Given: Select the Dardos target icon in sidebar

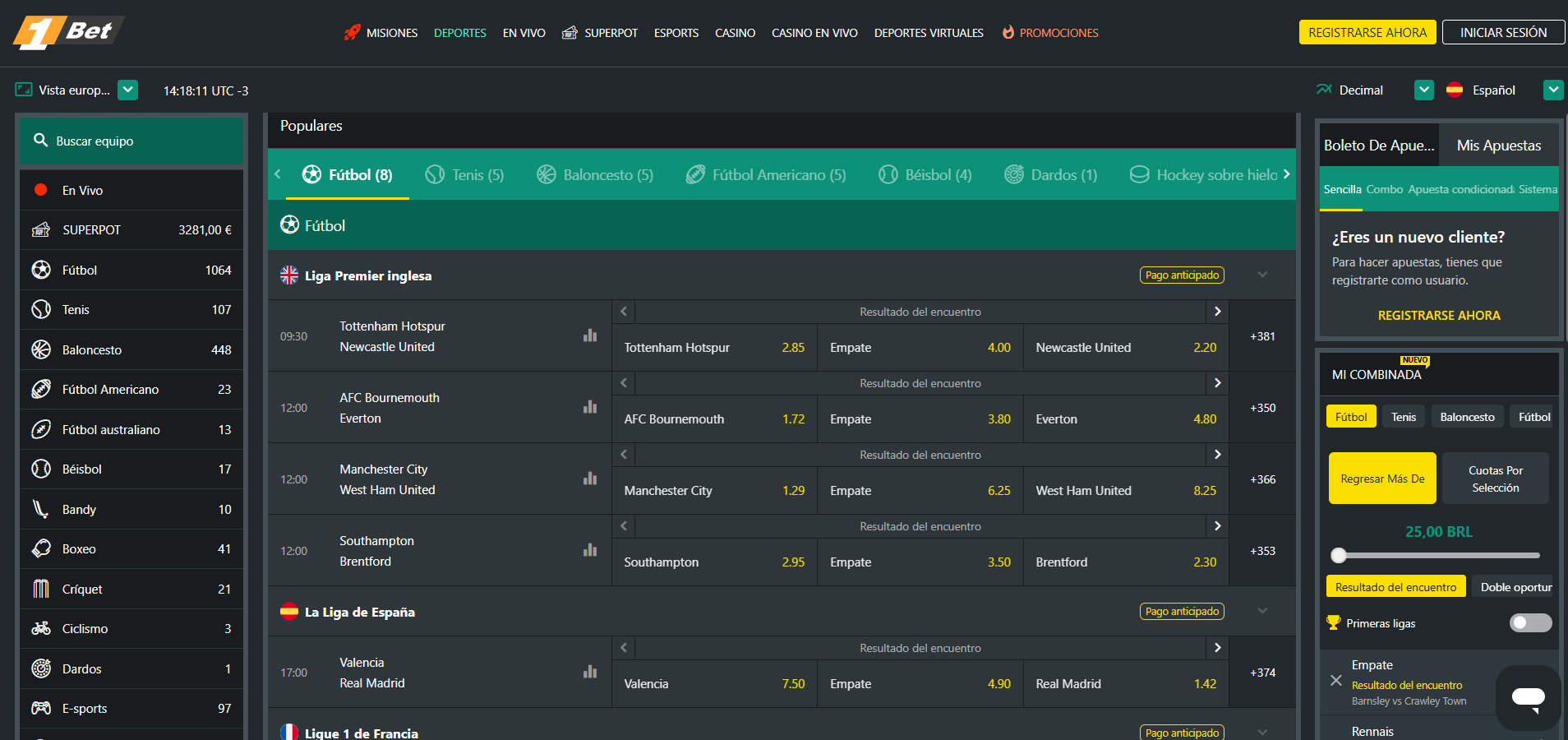Looking at the screenshot, I should pos(41,668).
